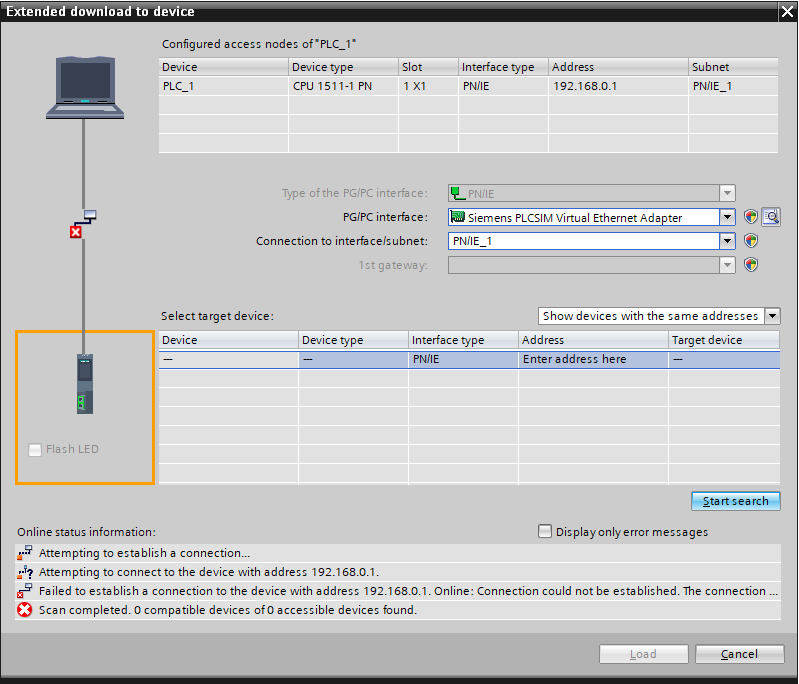Click the Address column header in target table
The width and height of the screenshot is (799, 684).
click(593, 340)
